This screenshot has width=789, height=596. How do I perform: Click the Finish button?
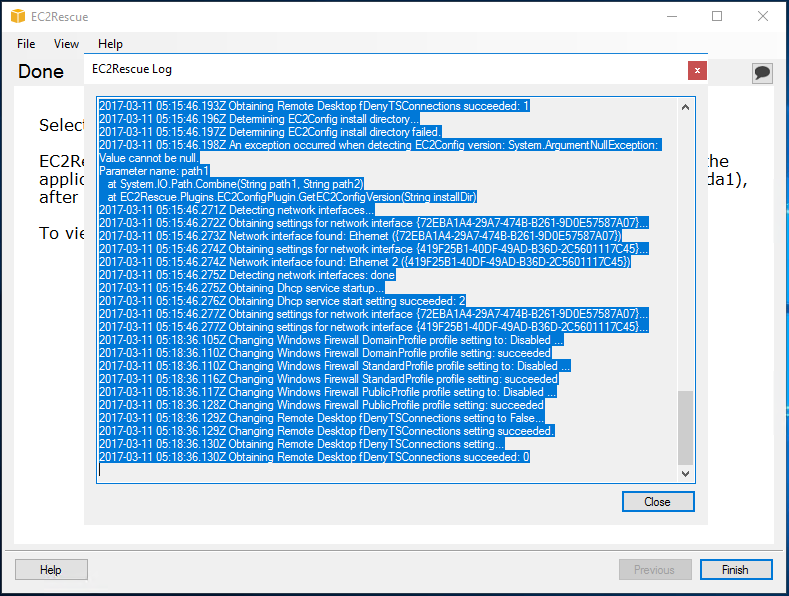pyautogui.click(x=736, y=570)
